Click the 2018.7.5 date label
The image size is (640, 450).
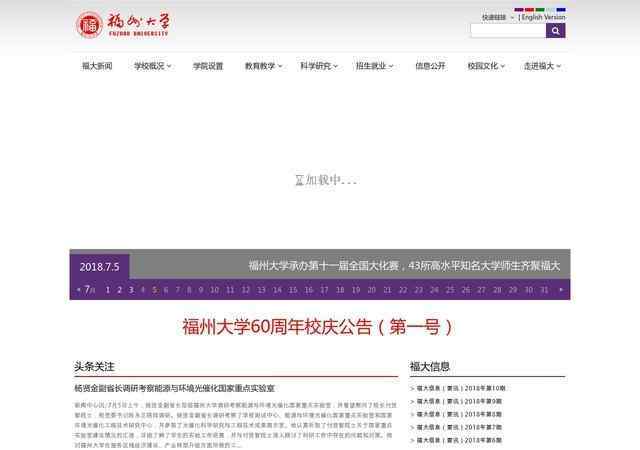100,267
